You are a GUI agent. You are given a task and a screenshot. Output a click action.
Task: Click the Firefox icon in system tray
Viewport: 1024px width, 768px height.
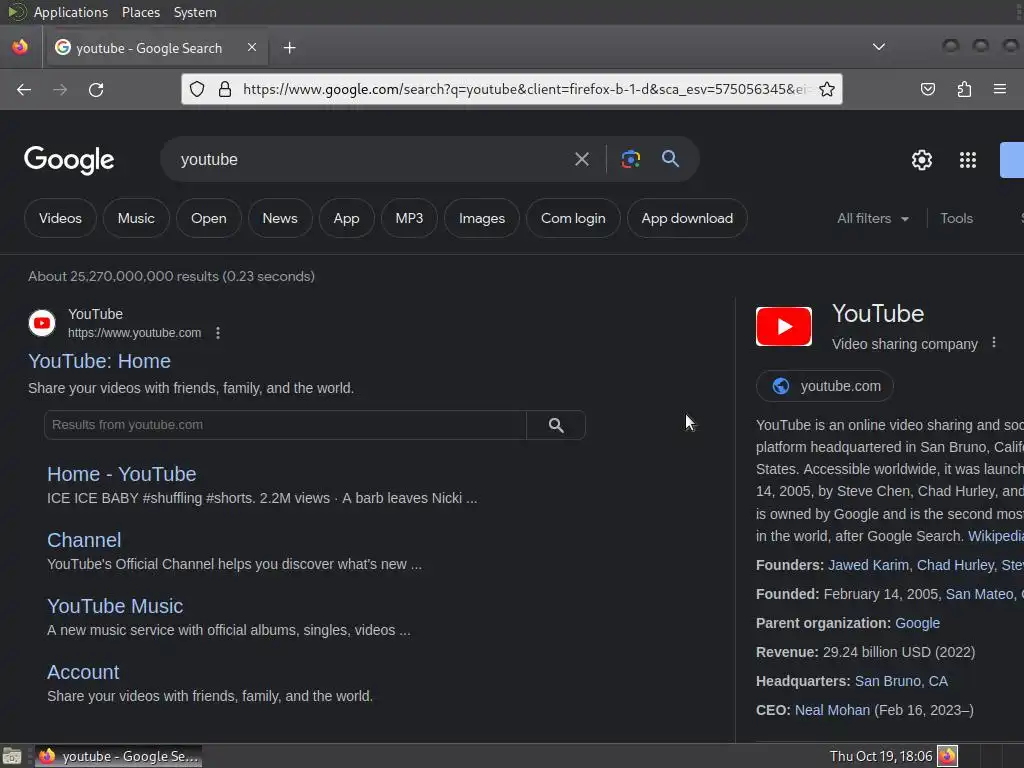click(947, 756)
